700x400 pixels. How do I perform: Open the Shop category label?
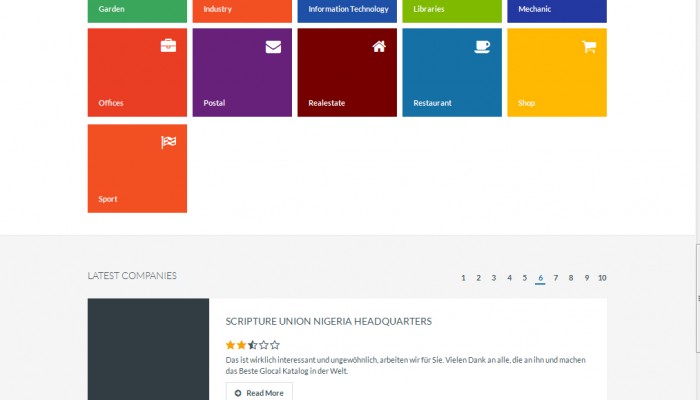point(526,103)
